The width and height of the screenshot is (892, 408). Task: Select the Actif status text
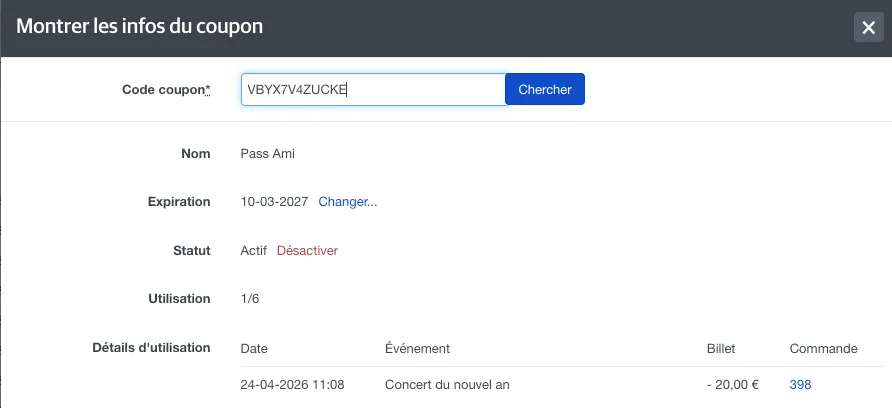tap(254, 251)
